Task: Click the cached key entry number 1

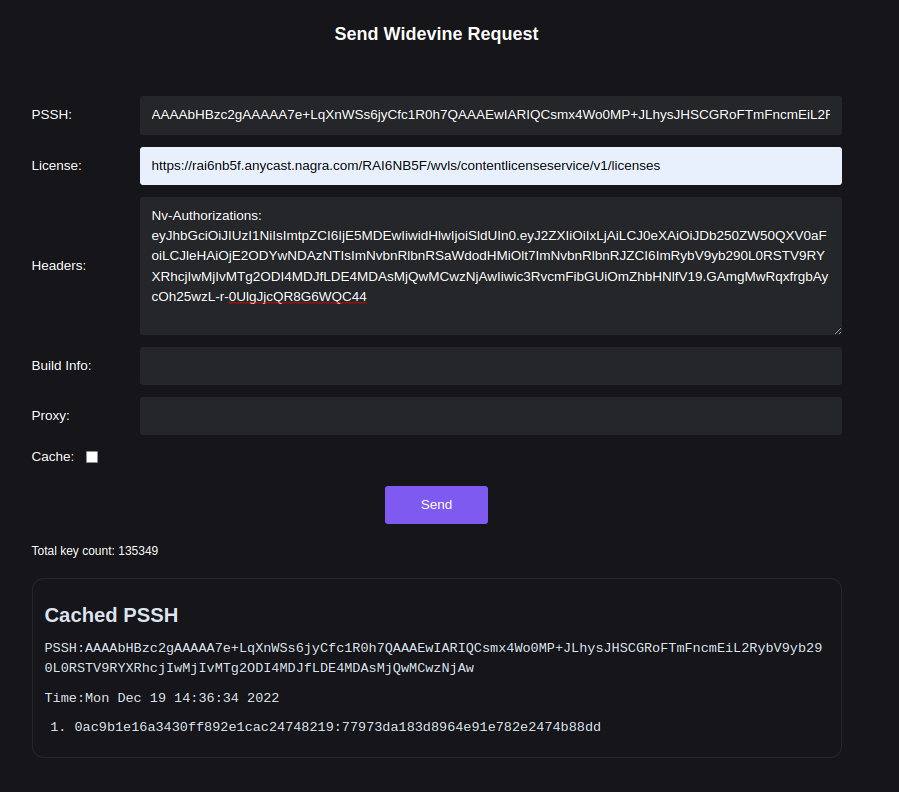Action: click(337, 727)
